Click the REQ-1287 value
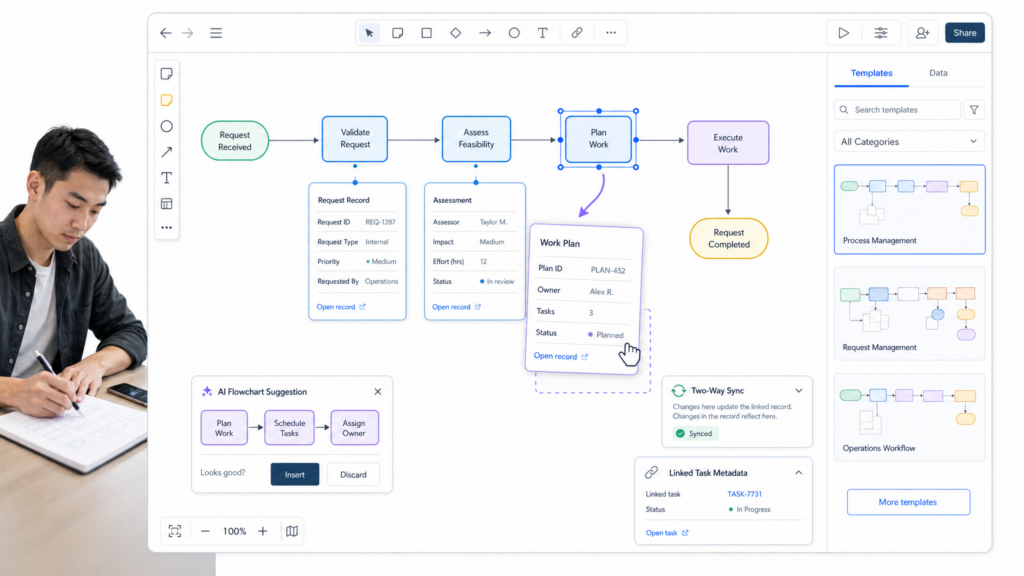Screen dimensions: 1024x576 [380, 222]
